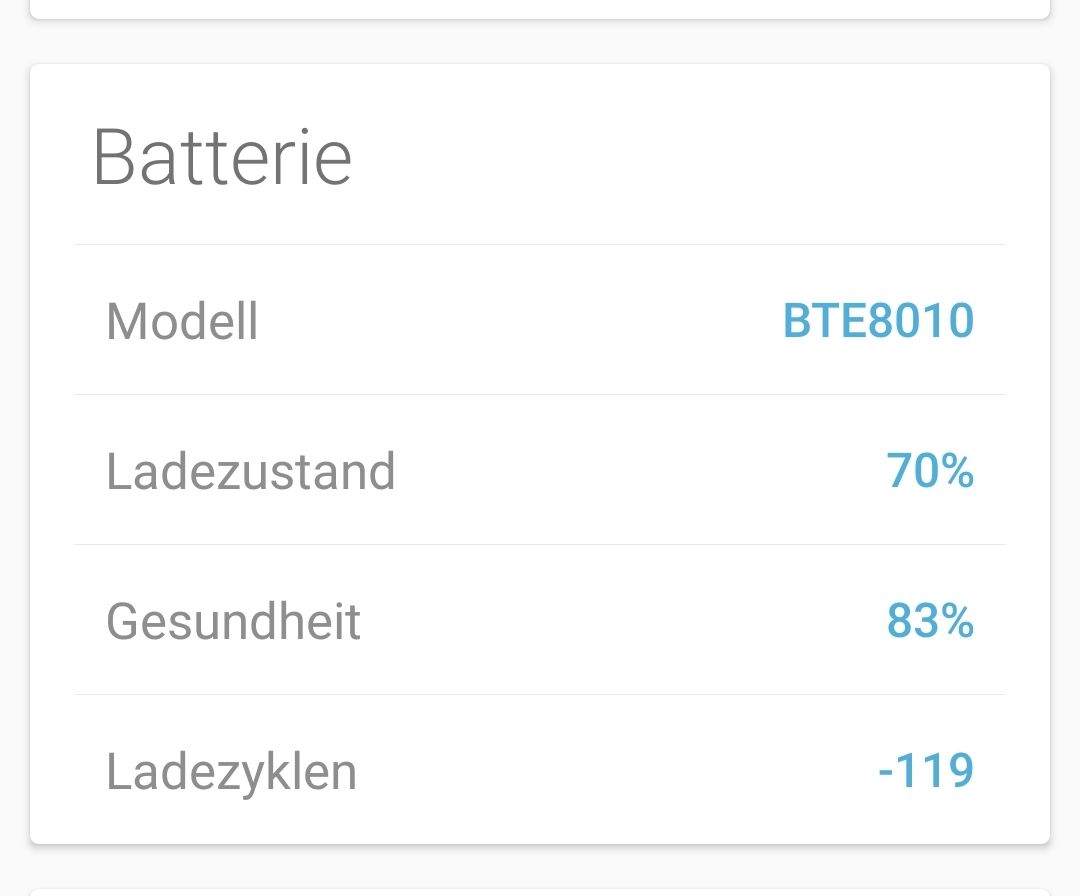Image resolution: width=1080 pixels, height=896 pixels.
Task: Select the Ladezustand label
Action: 250,471
